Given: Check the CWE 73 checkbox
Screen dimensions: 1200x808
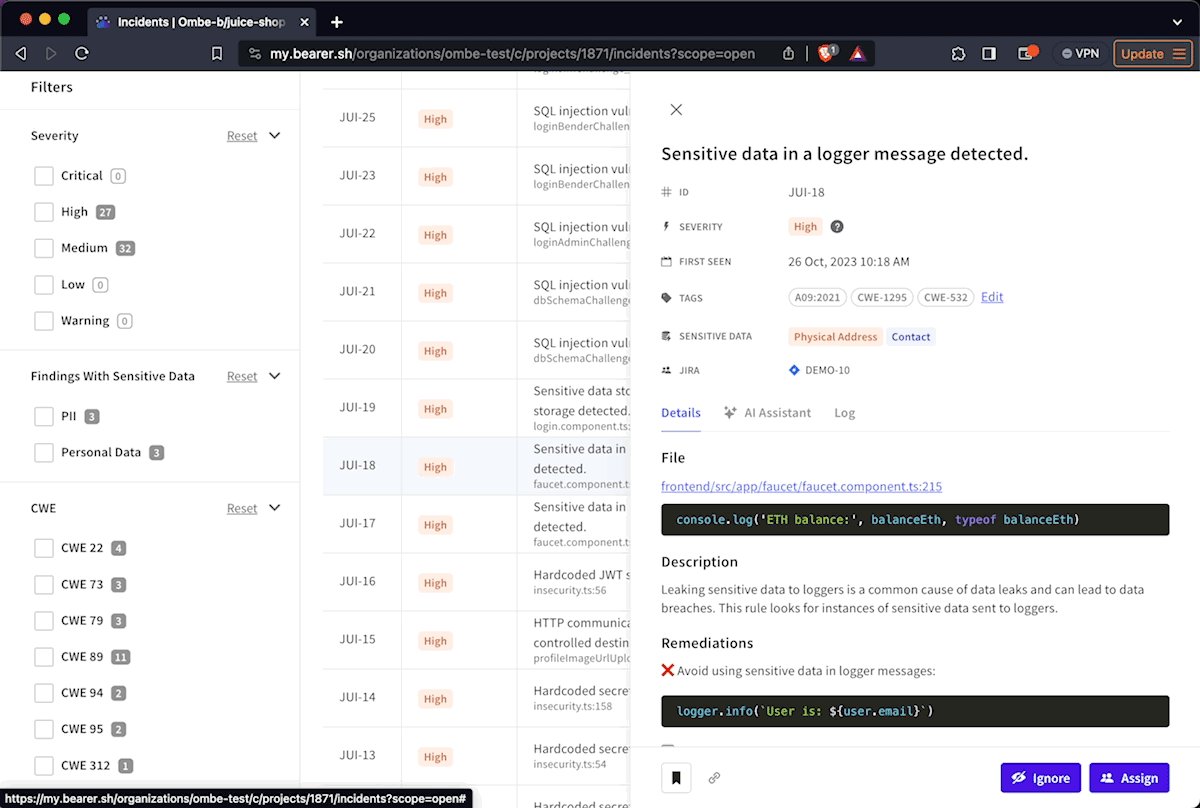Looking at the screenshot, I should pos(44,585).
